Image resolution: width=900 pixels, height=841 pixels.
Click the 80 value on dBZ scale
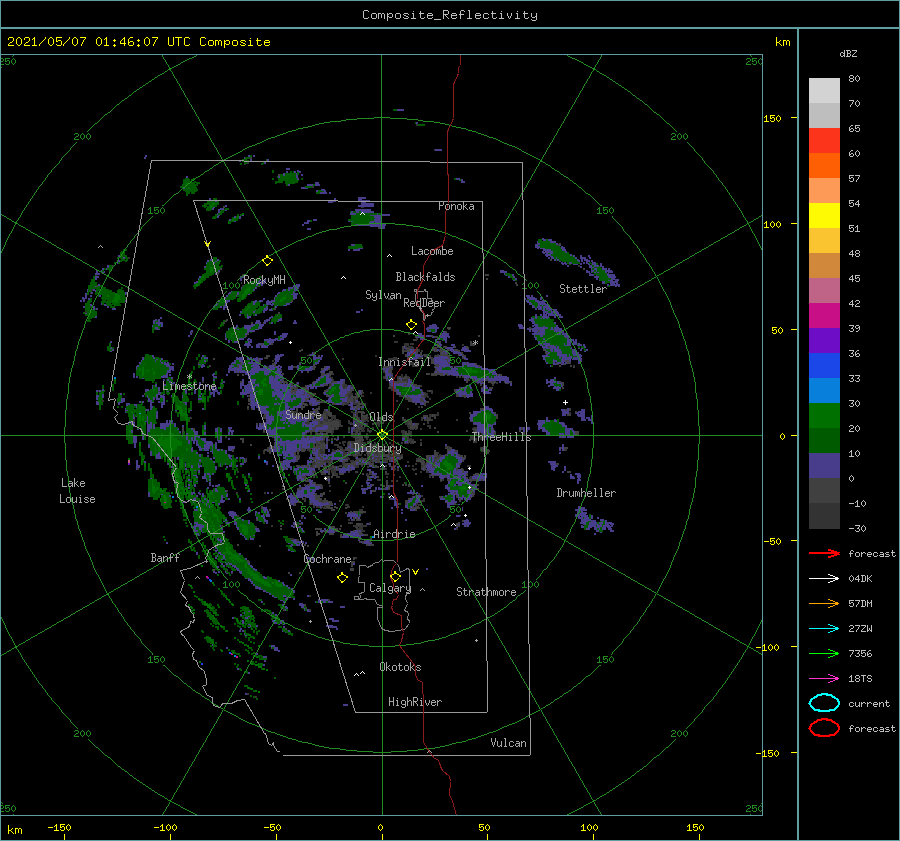tap(854, 78)
